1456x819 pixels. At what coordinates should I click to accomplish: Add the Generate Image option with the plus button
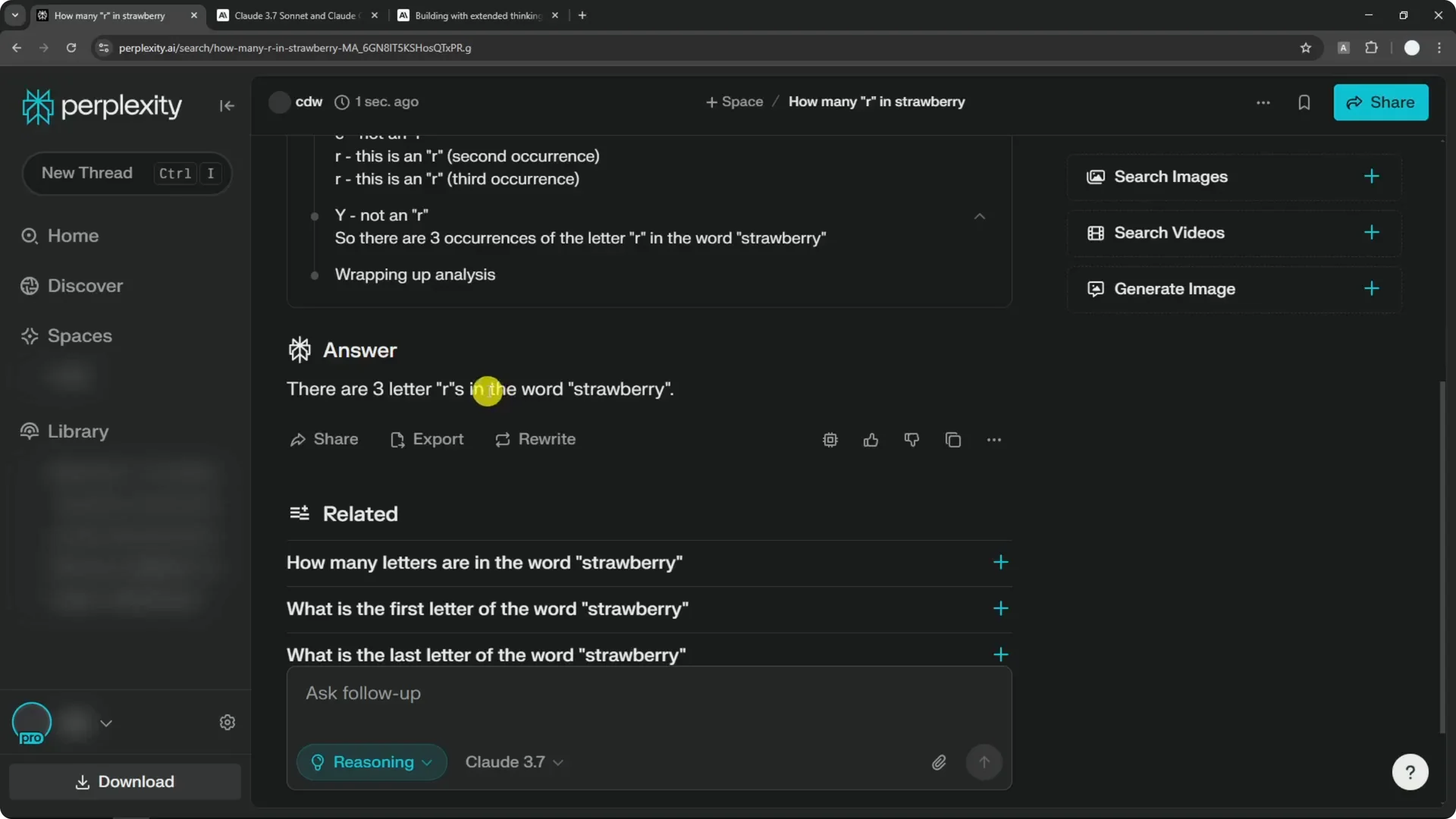point(1371,289)
